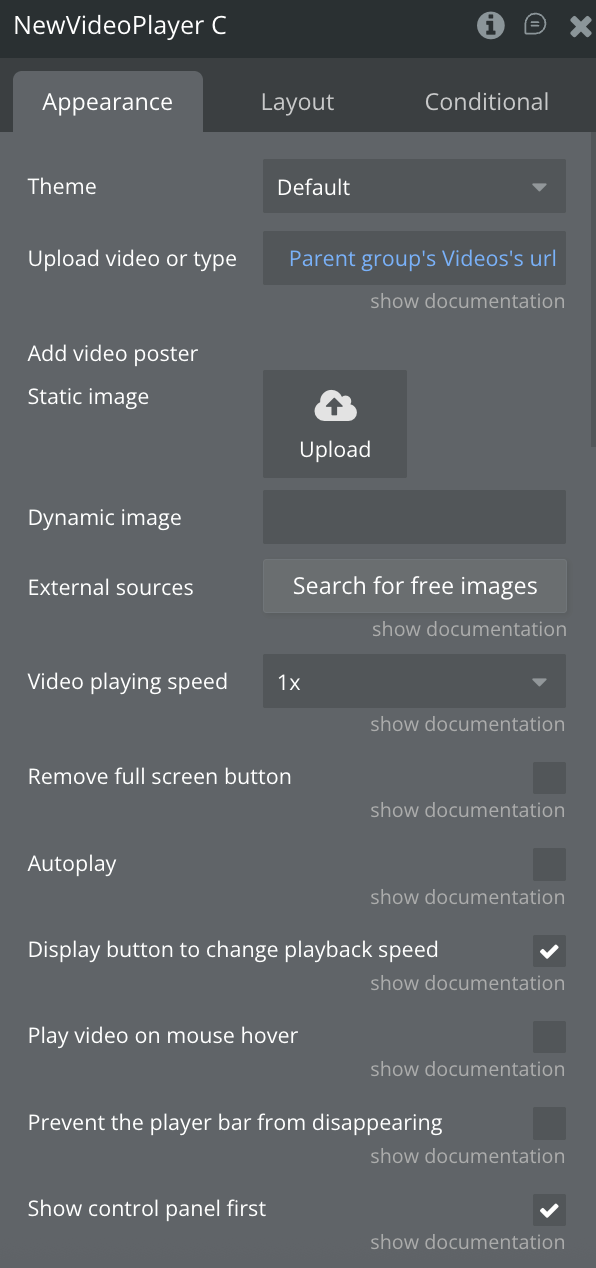
Task: Click the cloud upload icon
Action: tap(335, 406)
